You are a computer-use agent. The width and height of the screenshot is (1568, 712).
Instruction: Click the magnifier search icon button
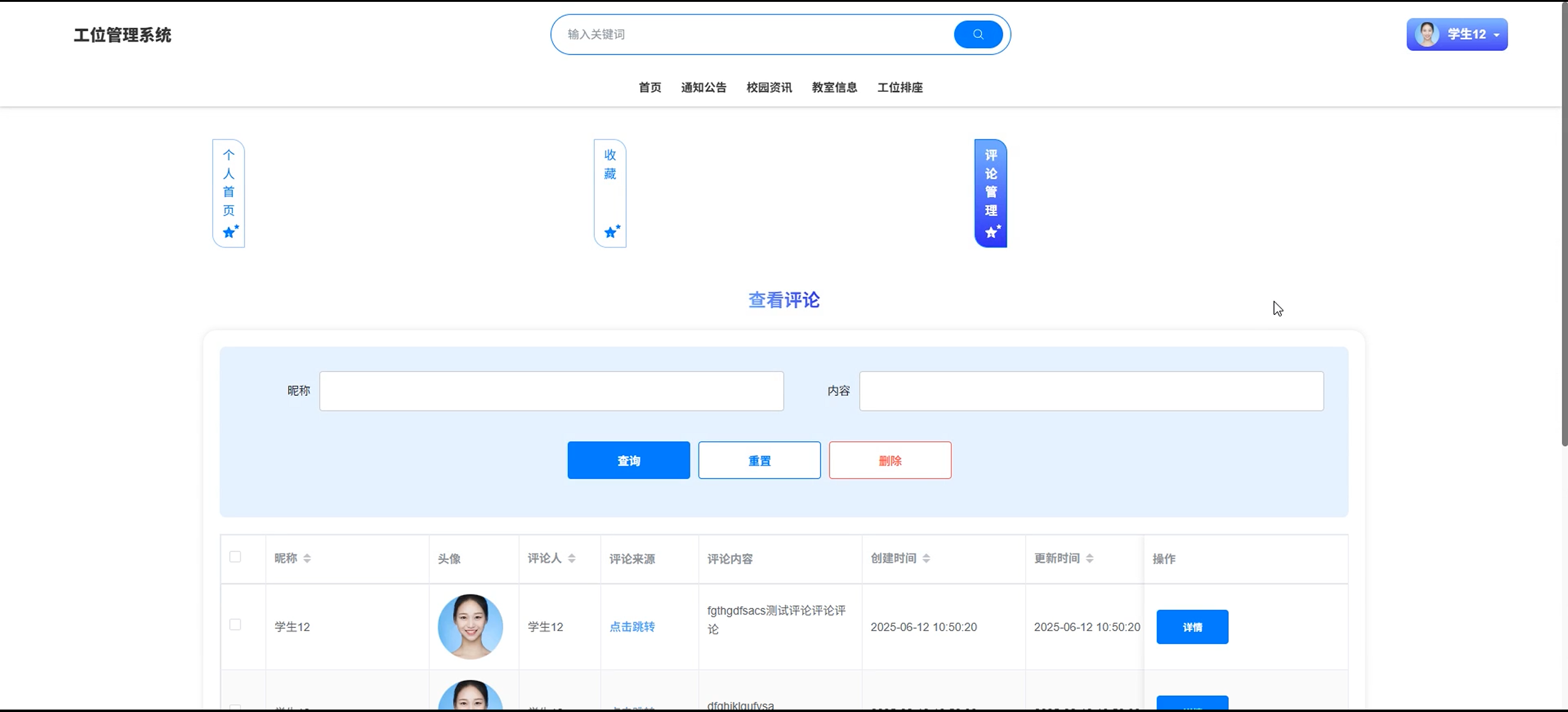tap(978, 34)
